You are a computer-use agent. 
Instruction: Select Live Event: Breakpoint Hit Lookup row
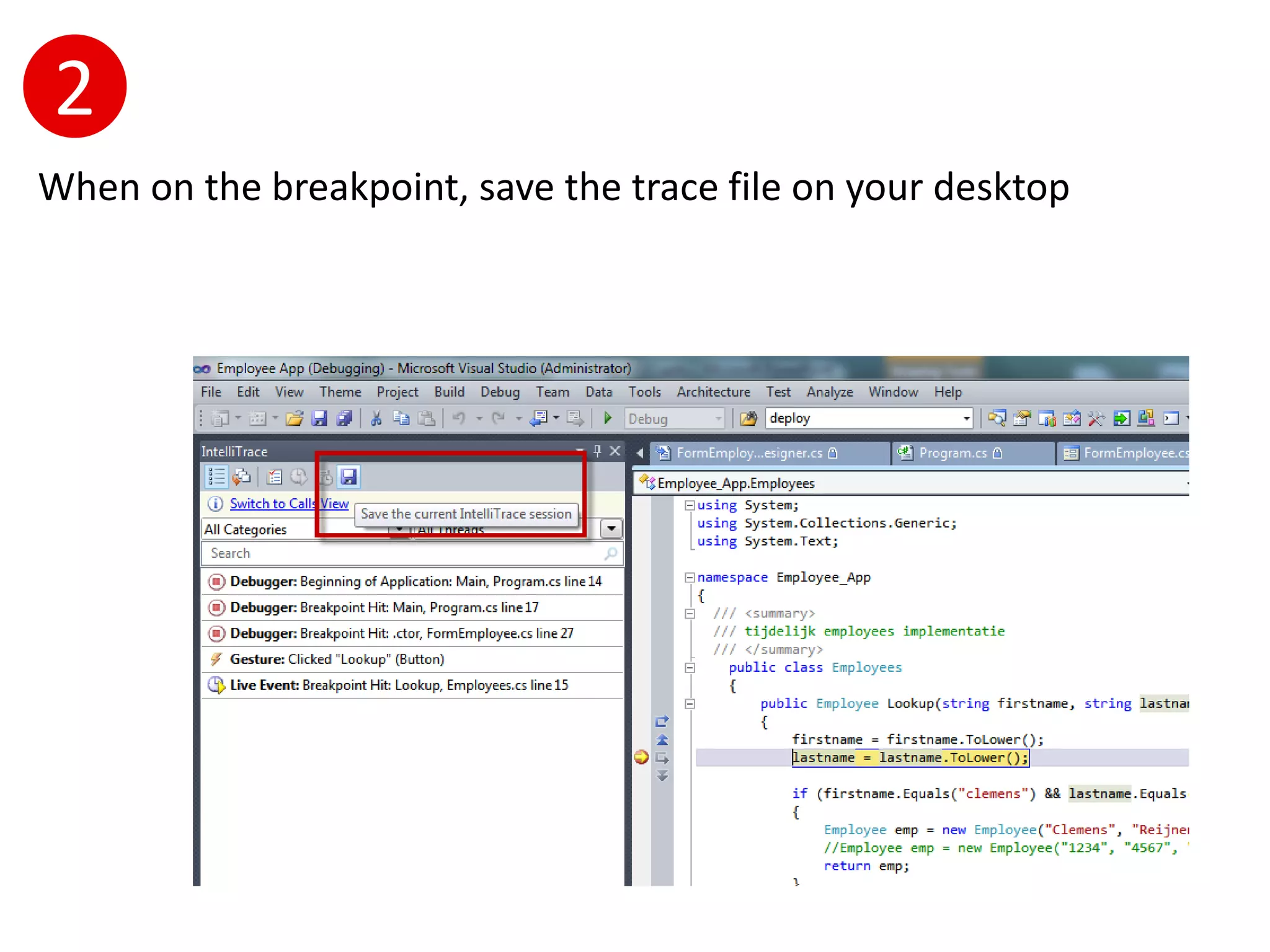click(412, 685)
